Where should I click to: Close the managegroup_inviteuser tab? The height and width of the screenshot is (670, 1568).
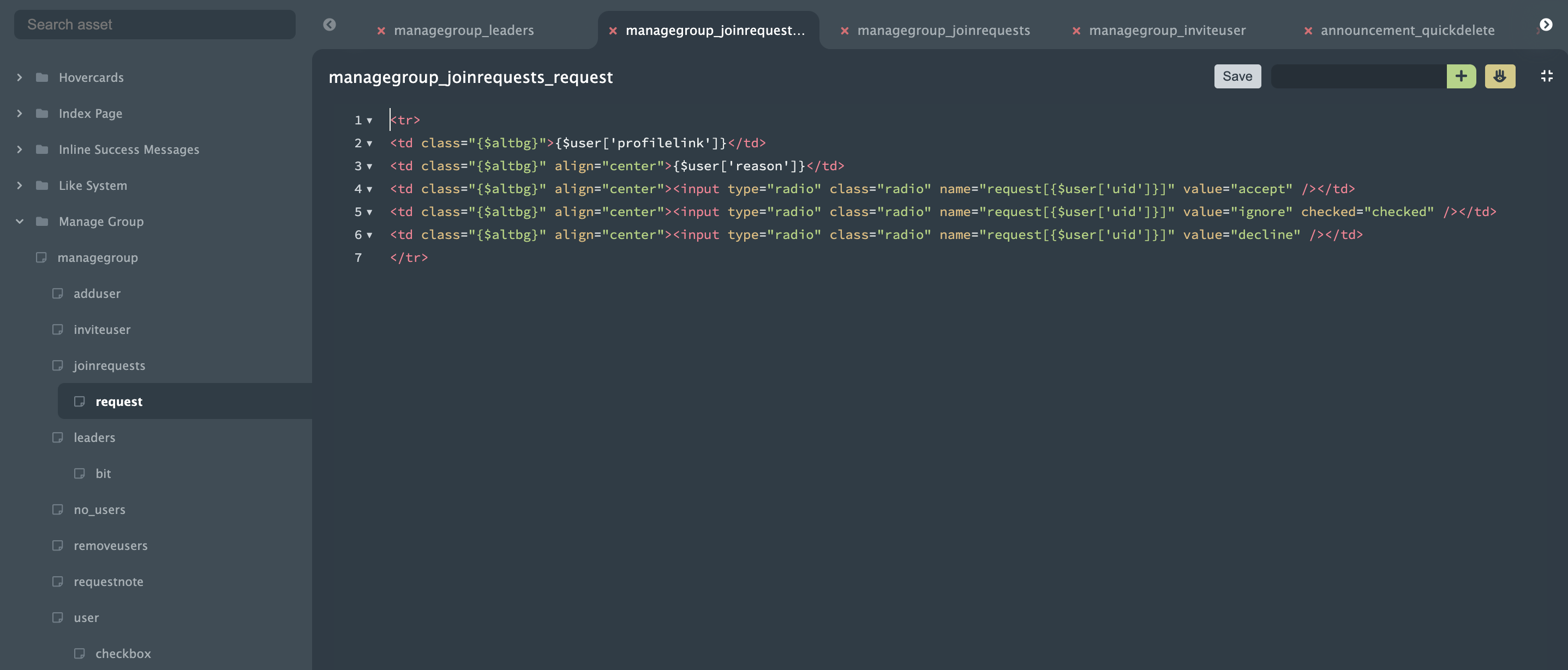point(1076,31)
